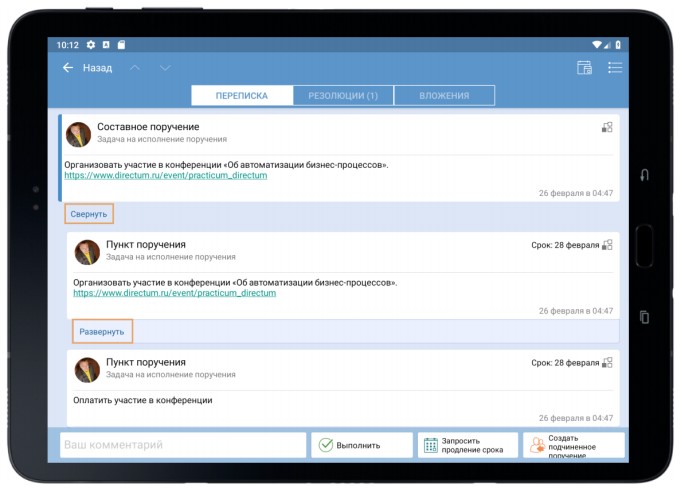Viewport: 682px width, 488px height.
Task: Open author avatar on Оплатить участие card
Action: [87, 370]
